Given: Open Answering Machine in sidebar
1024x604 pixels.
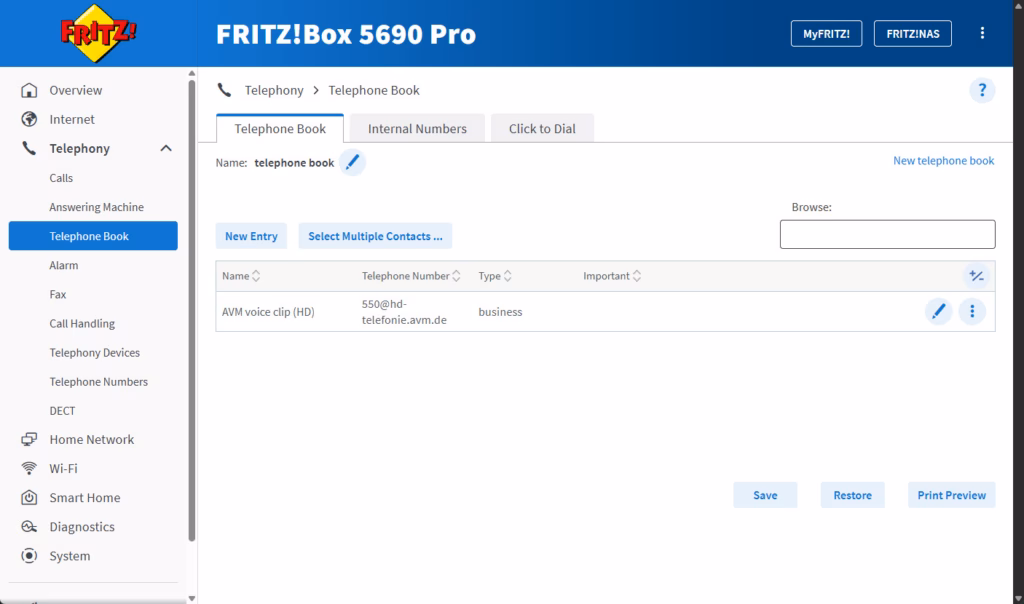Looking at the screenshot, I should coord(96,207).
